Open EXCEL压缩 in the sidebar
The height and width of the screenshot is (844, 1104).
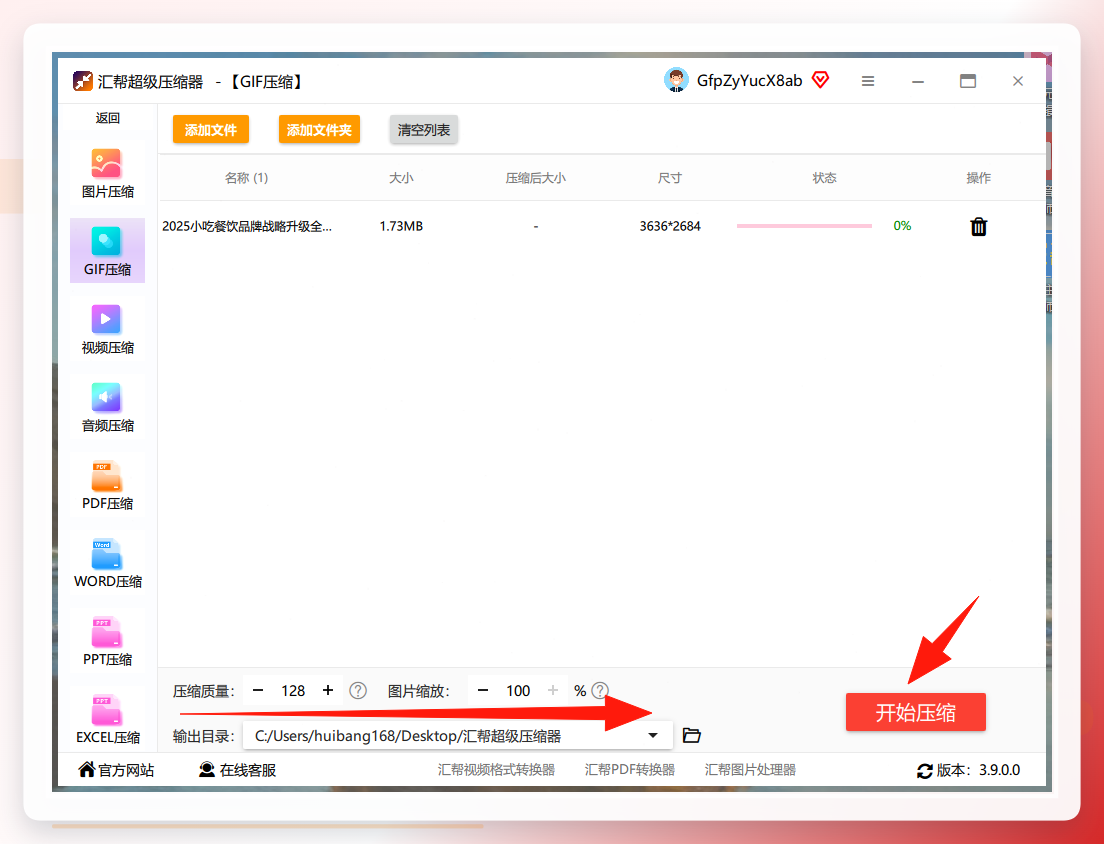[x=107, y=719]
